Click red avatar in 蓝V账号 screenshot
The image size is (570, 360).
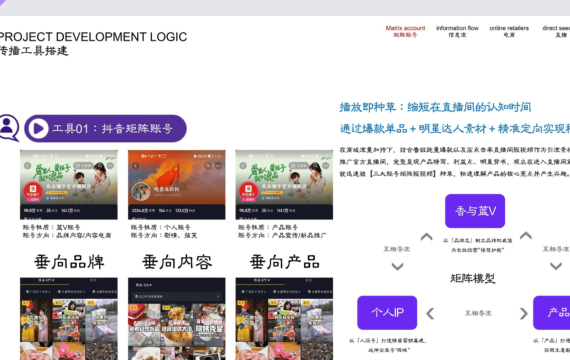[x=33, y=192]
